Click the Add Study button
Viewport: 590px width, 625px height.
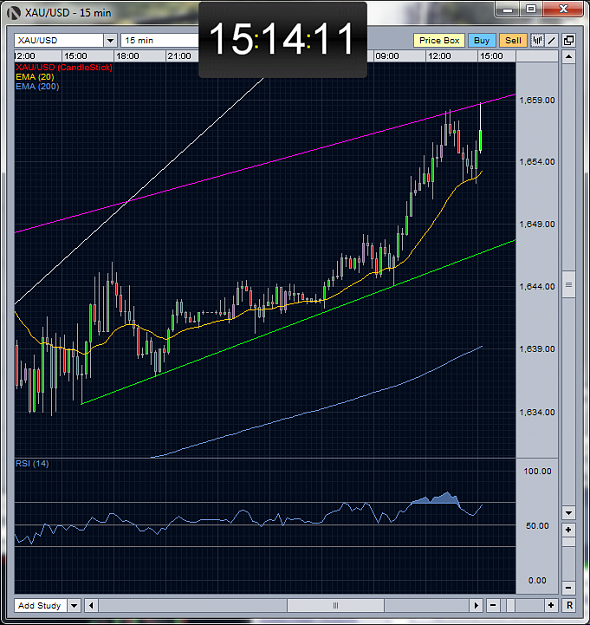[x=40, y=605]
